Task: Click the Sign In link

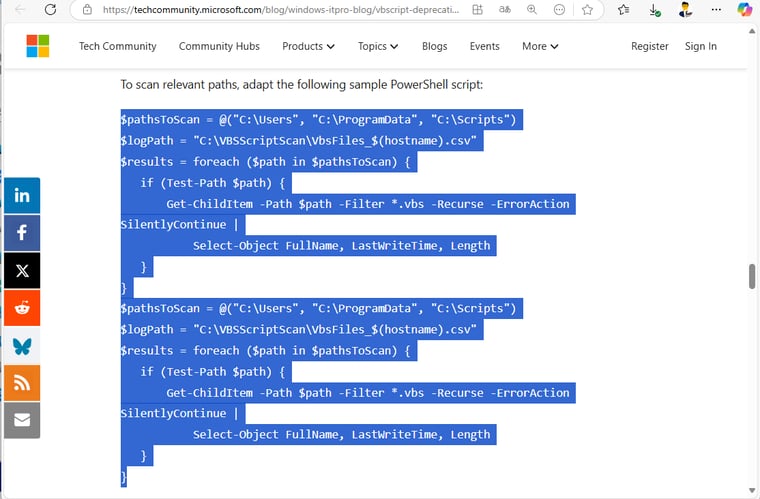Action: click(x=700, y=46)
